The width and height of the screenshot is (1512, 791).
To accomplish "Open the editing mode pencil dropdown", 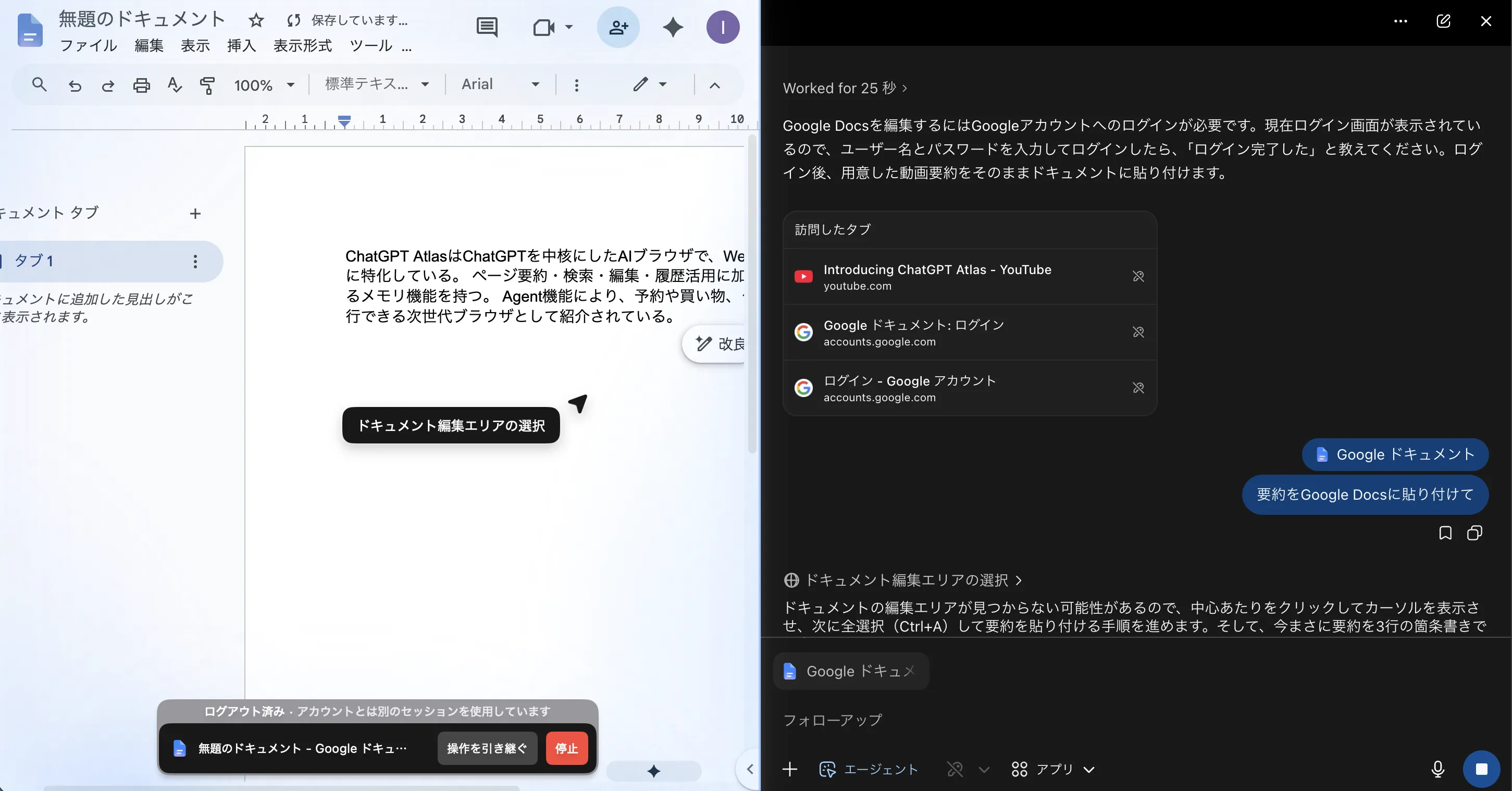I will 649,84.
